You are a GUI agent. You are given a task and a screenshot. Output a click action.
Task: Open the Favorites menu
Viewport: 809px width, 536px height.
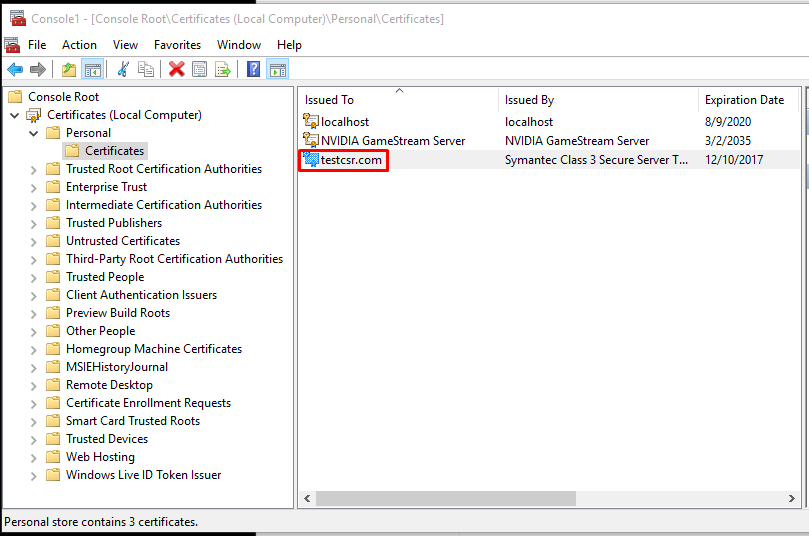[177, 45]
